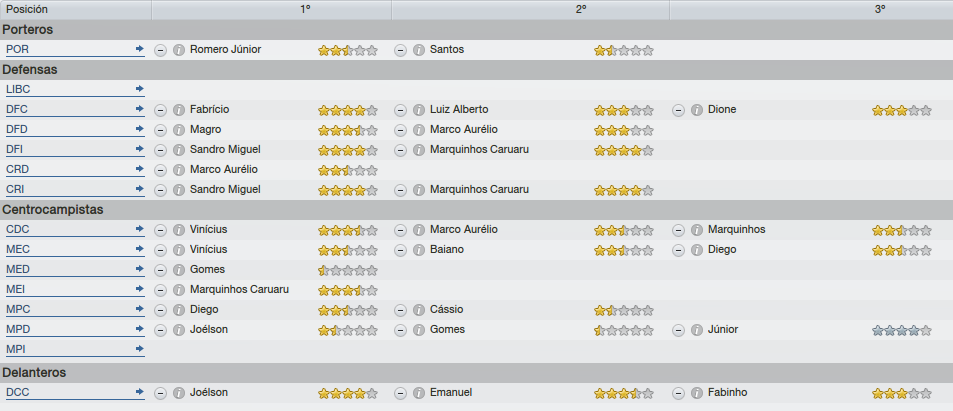Open the MEC position link

point(18,249)
